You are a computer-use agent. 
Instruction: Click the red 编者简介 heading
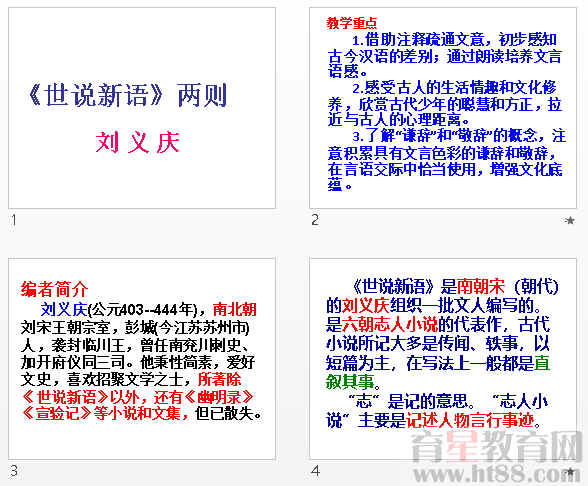[x=54, y=289]
